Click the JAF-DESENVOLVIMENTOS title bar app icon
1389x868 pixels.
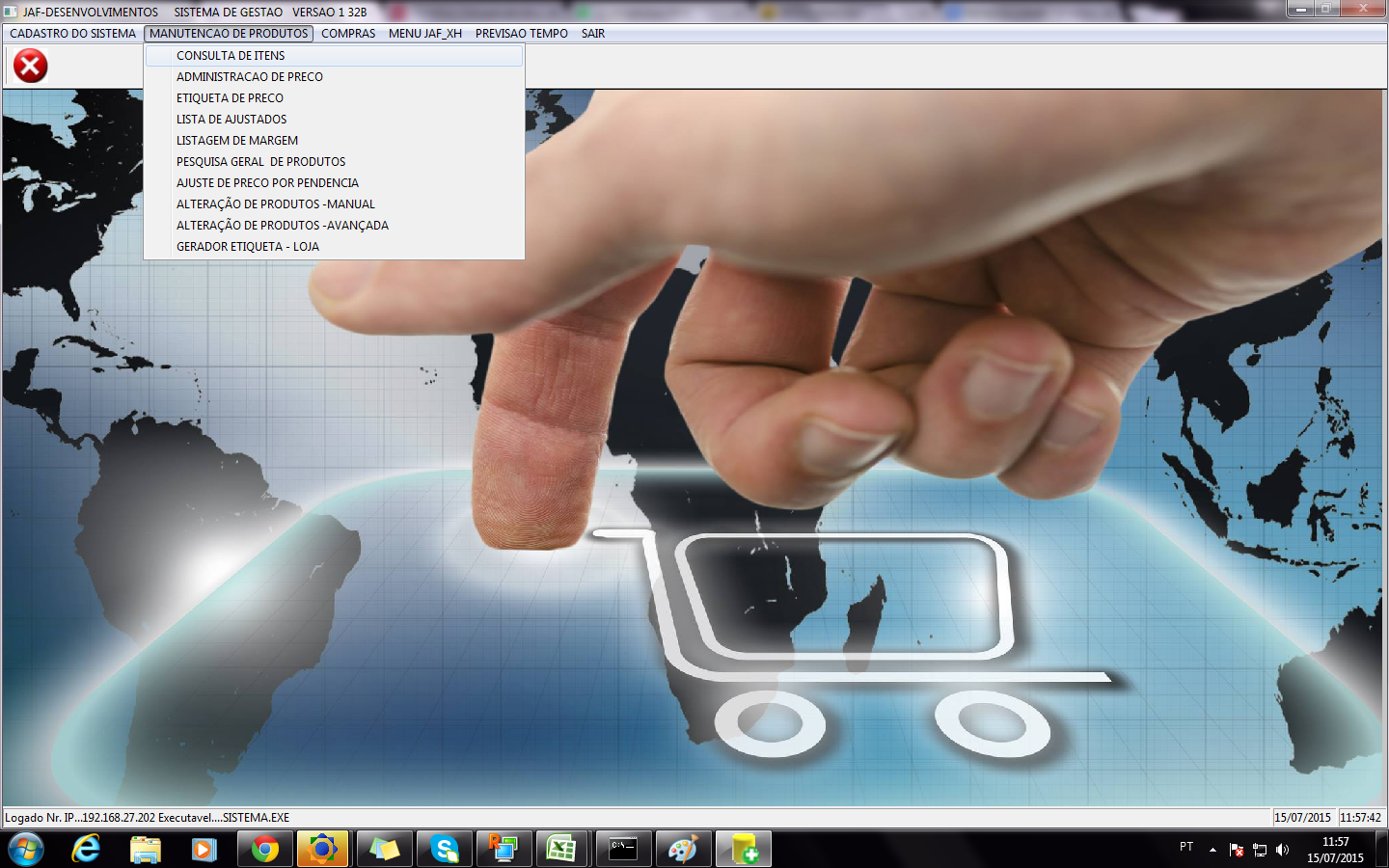11,12
